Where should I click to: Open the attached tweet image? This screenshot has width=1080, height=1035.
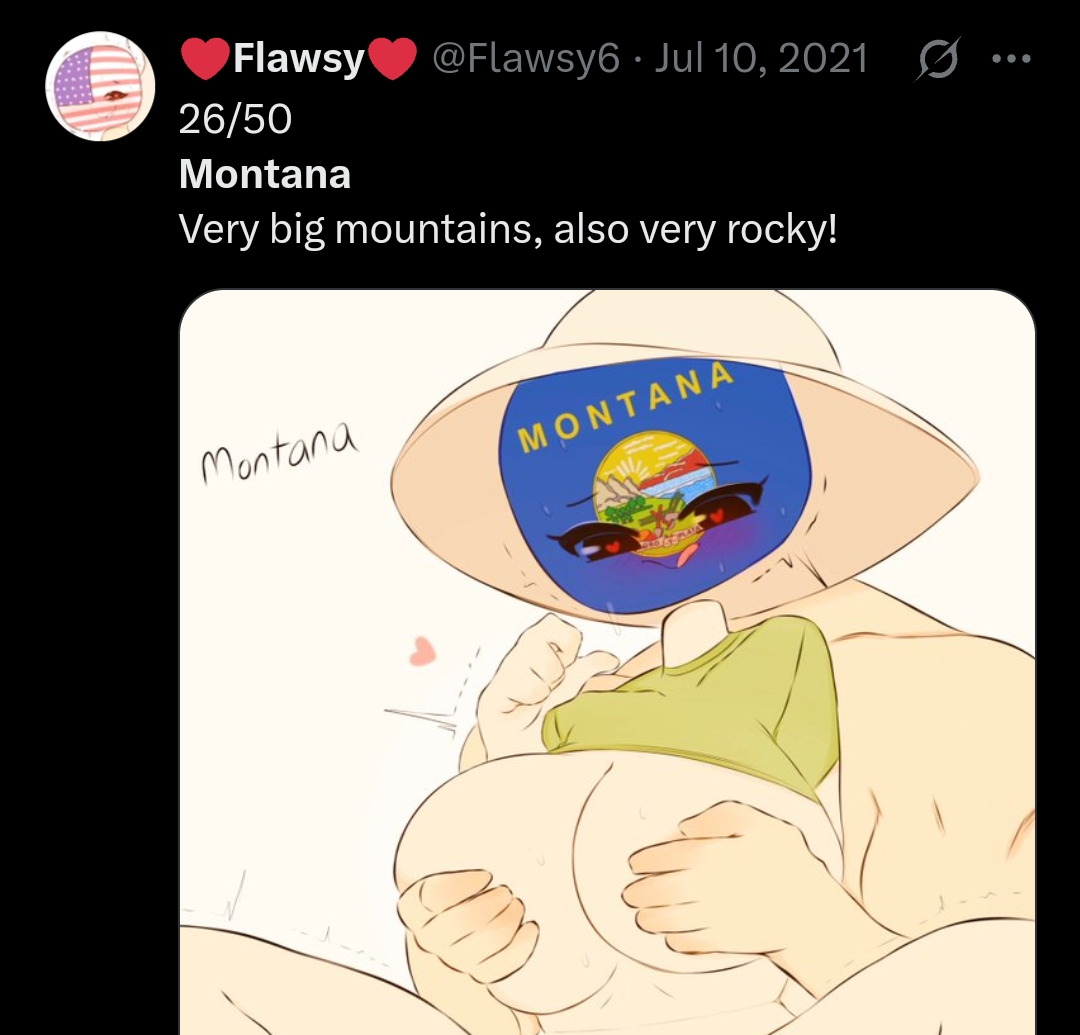coord(607,662)
